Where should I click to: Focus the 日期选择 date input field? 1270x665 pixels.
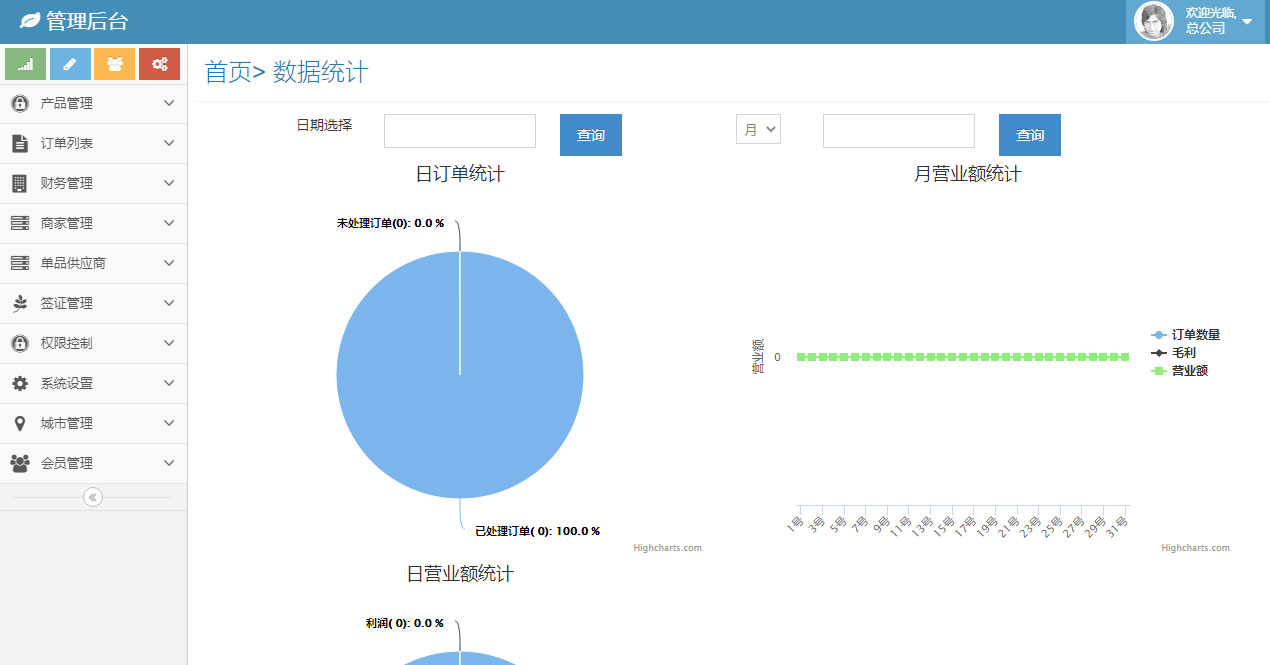(460, 131)
